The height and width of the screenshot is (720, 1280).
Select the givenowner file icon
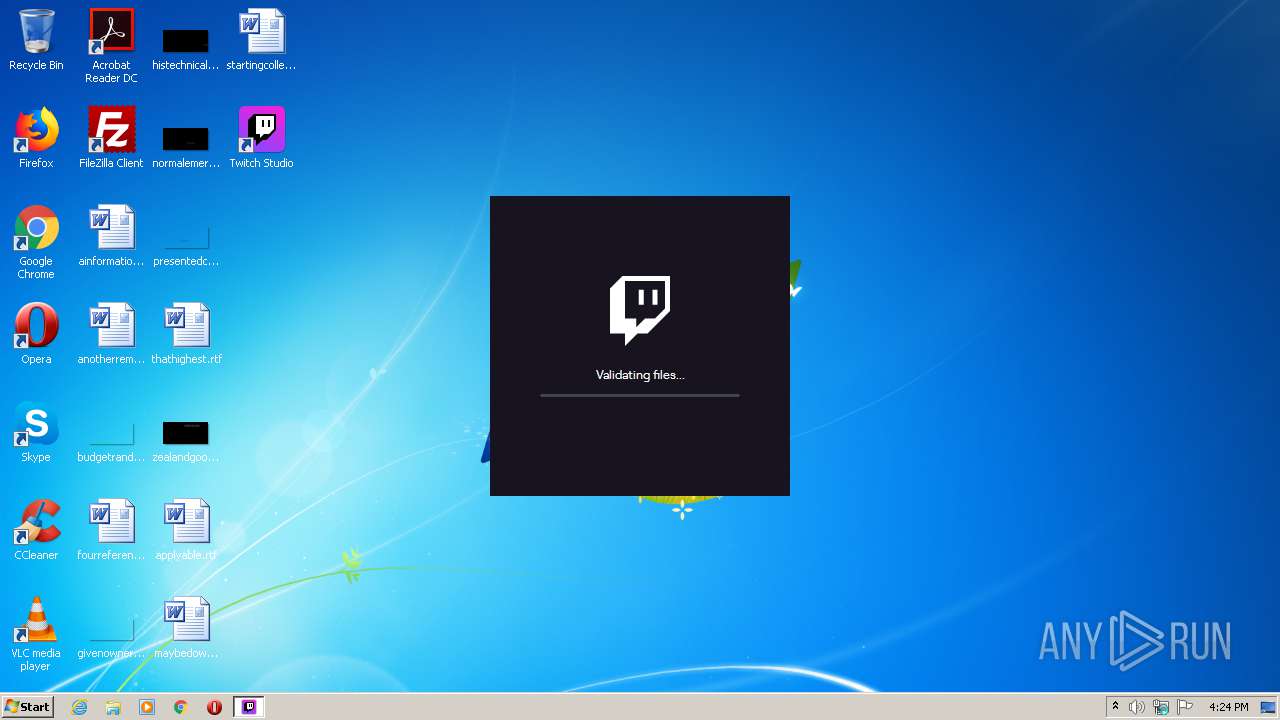[111, 628]
